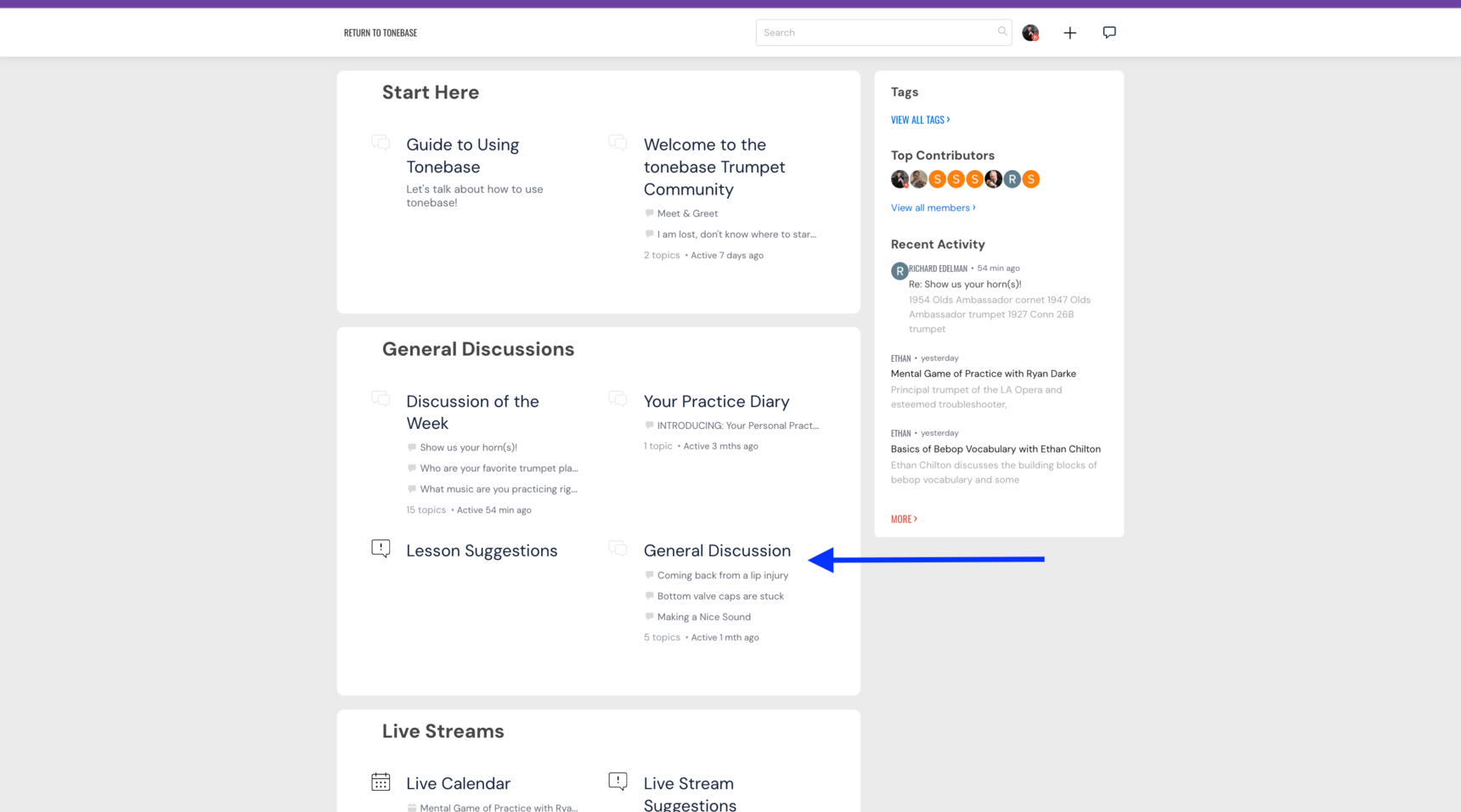Click the last orange S contributor avatar
The height and width of the screenshot is (812, 1461).
(1030, 179)
